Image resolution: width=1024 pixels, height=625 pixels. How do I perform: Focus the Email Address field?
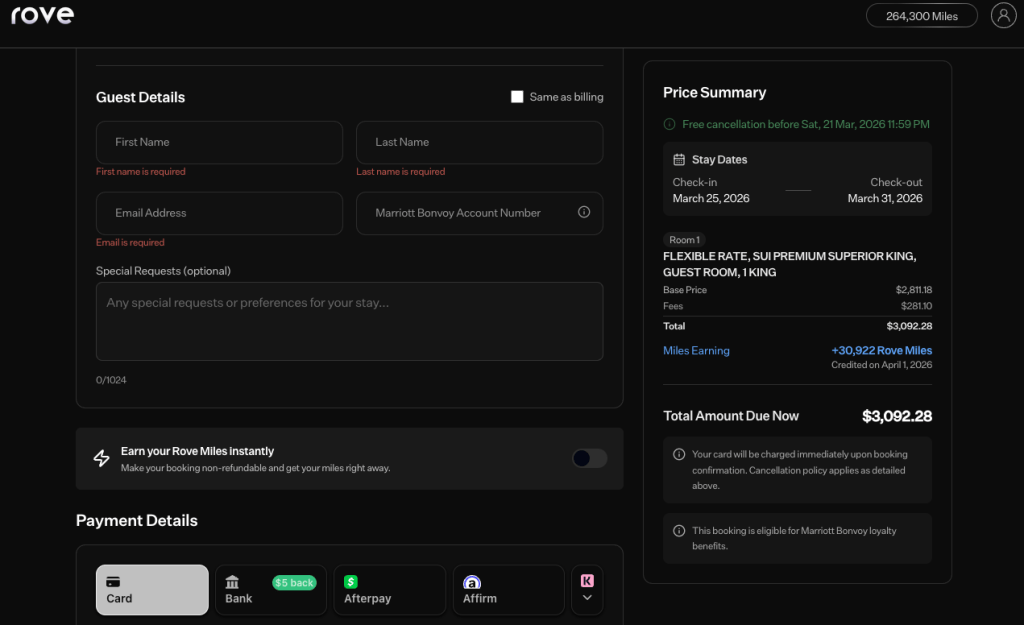219,213
